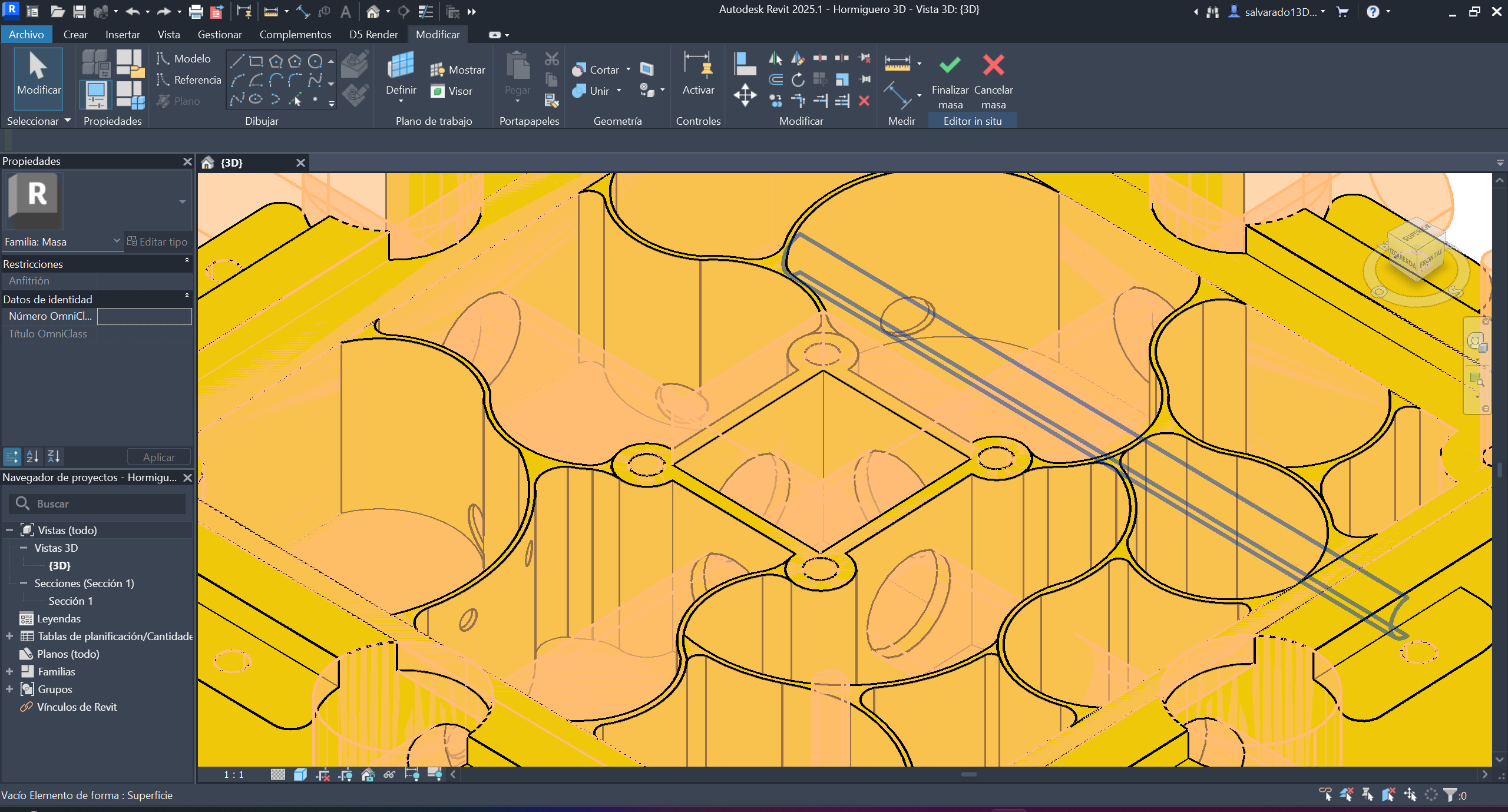Pick the rectangle draw tool
This screenshot has width=1508, height=812.
[x=256, y=61]
